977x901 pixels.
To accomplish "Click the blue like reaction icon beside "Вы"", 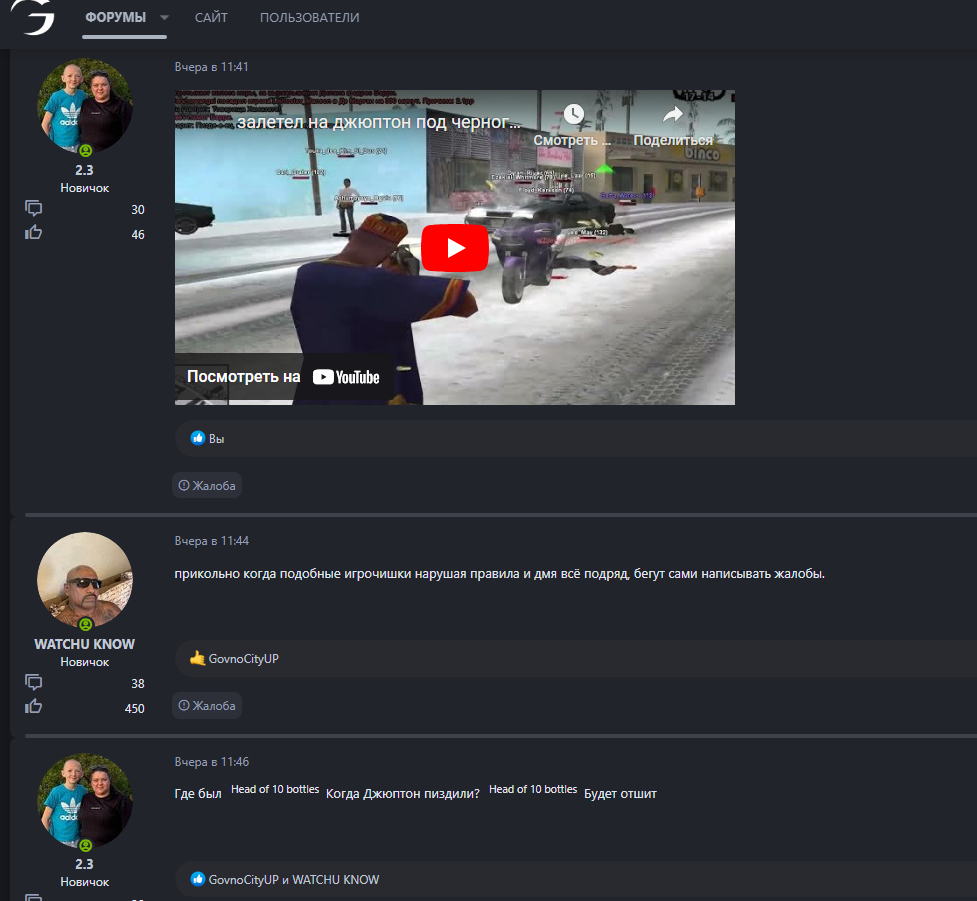I will pos(198,438).
